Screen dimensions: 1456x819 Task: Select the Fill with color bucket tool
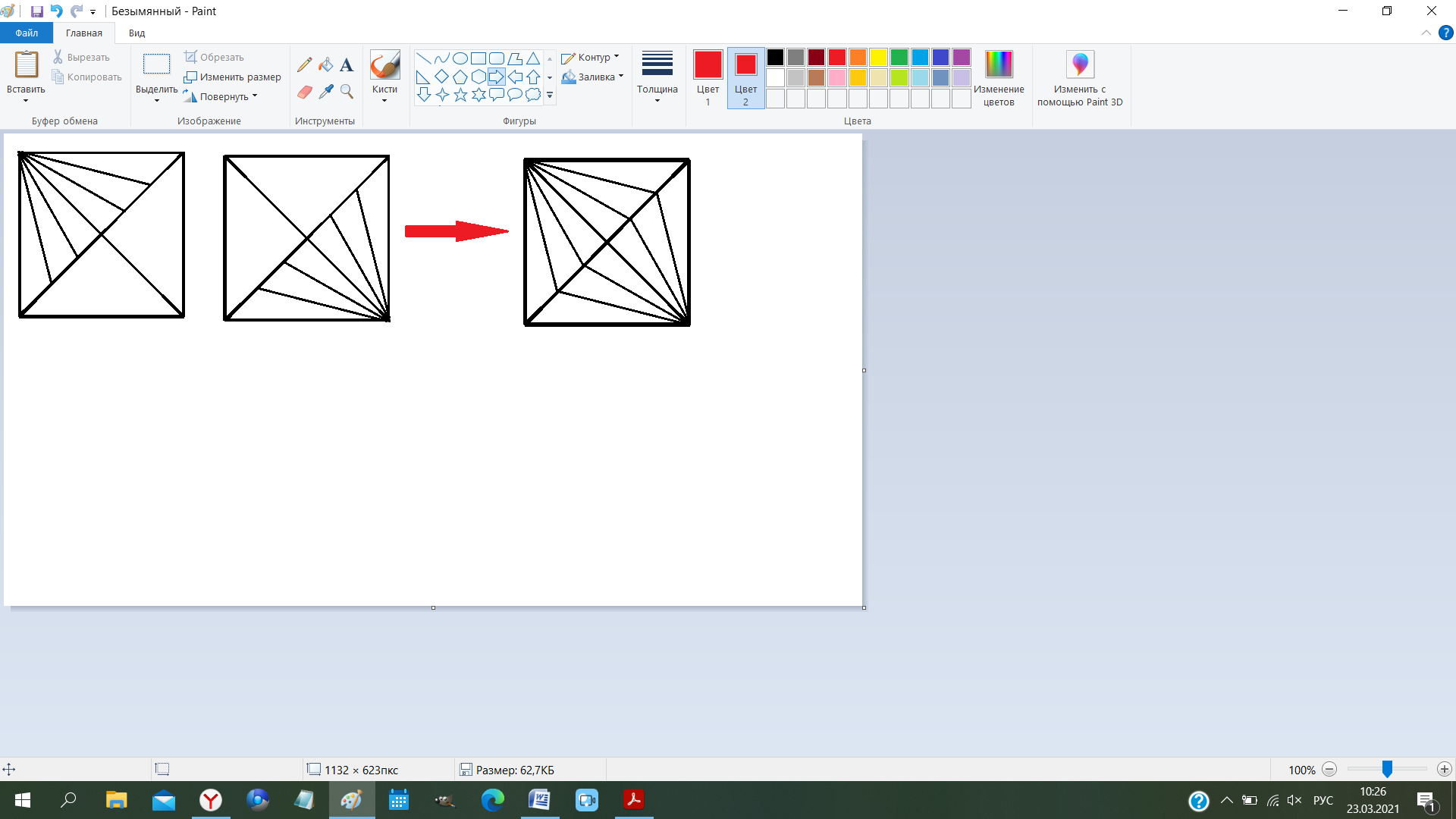325,65
